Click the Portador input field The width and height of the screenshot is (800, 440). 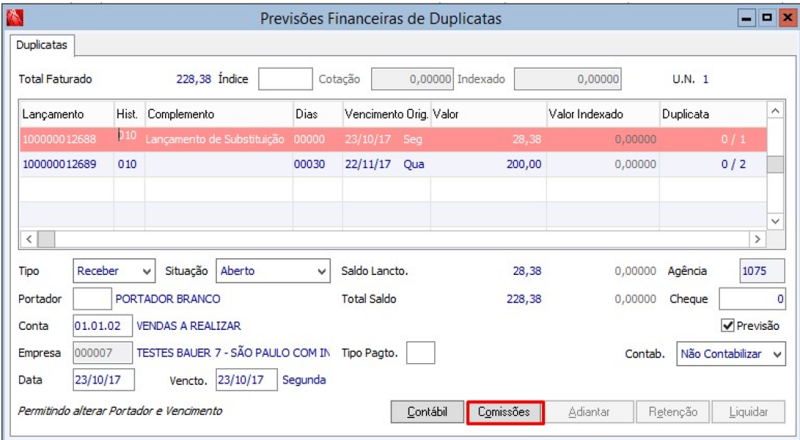92,299
